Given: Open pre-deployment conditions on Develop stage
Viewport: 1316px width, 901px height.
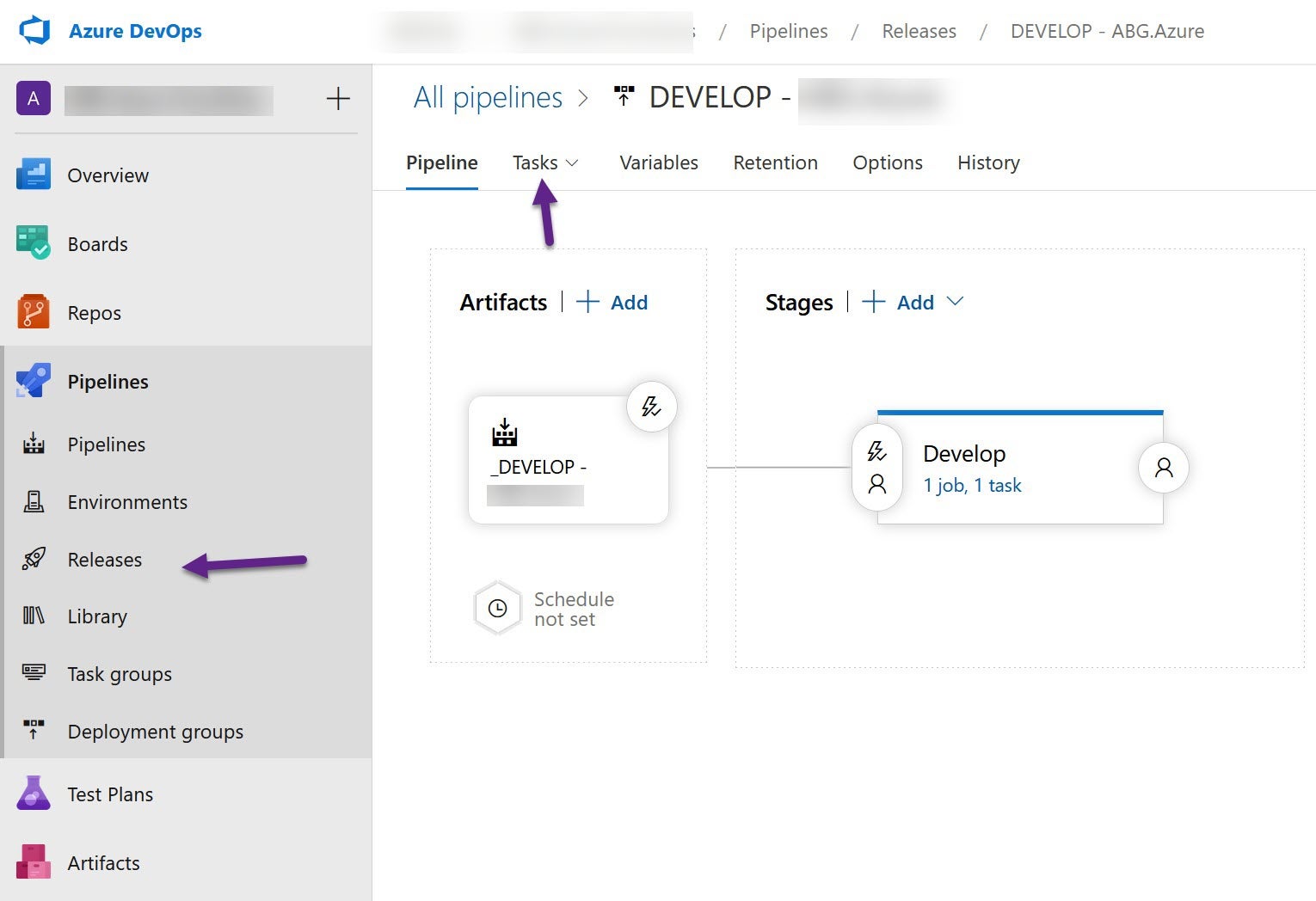Looking at the screenshot, I should click(876, 467).
